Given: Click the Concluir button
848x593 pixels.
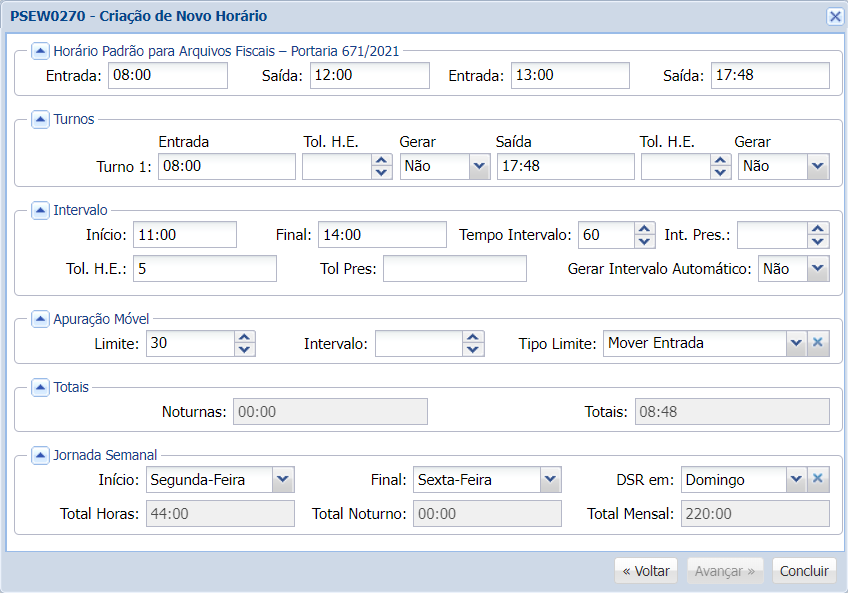Looking at the screenshot, I should click(x=804, y=570).
